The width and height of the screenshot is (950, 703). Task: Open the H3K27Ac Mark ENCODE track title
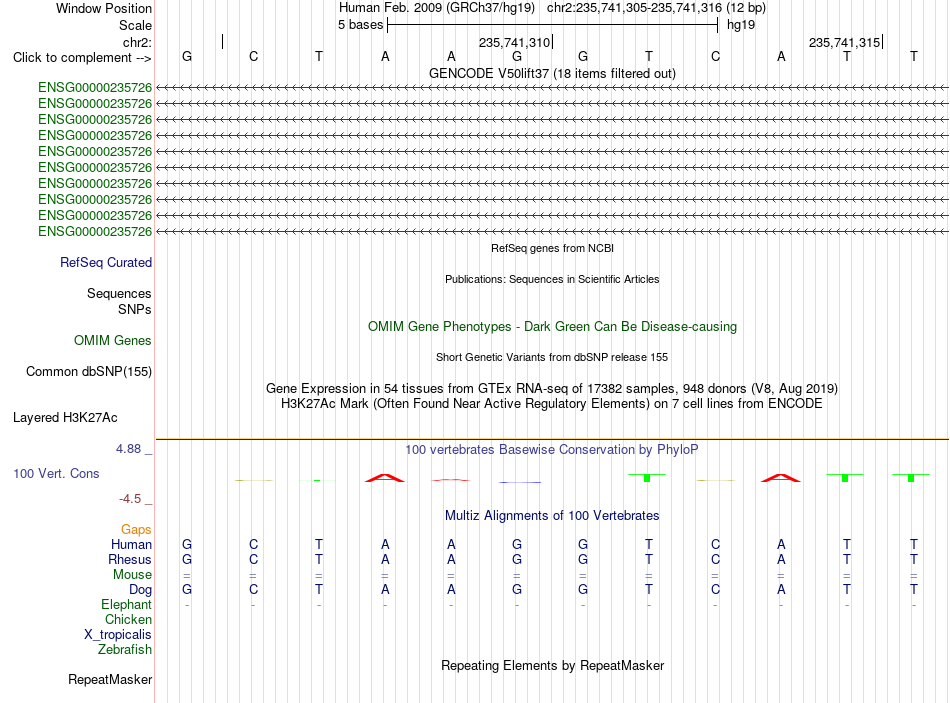point(552,404)
